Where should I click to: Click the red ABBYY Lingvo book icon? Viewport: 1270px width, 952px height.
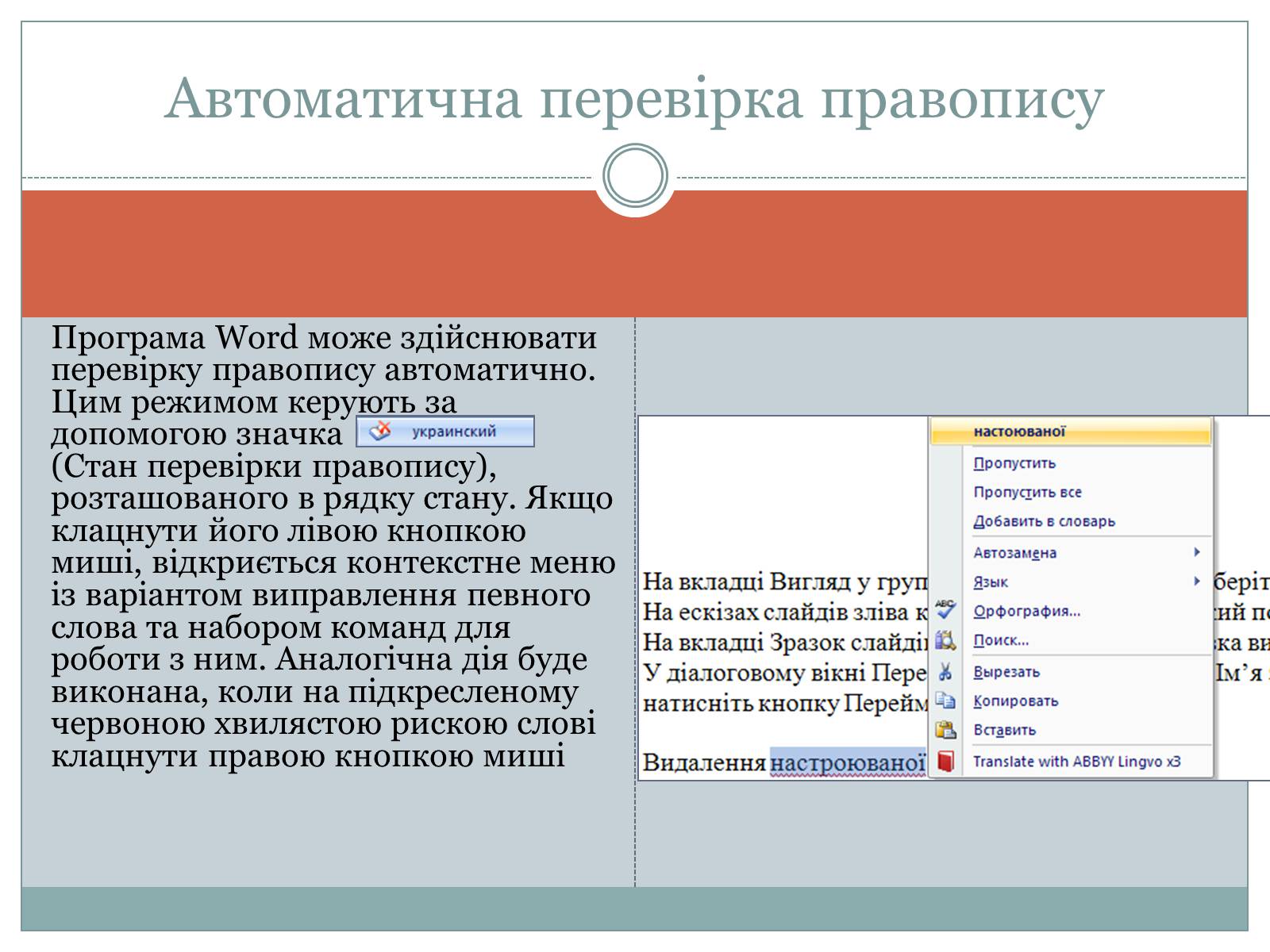pos(945,762)
